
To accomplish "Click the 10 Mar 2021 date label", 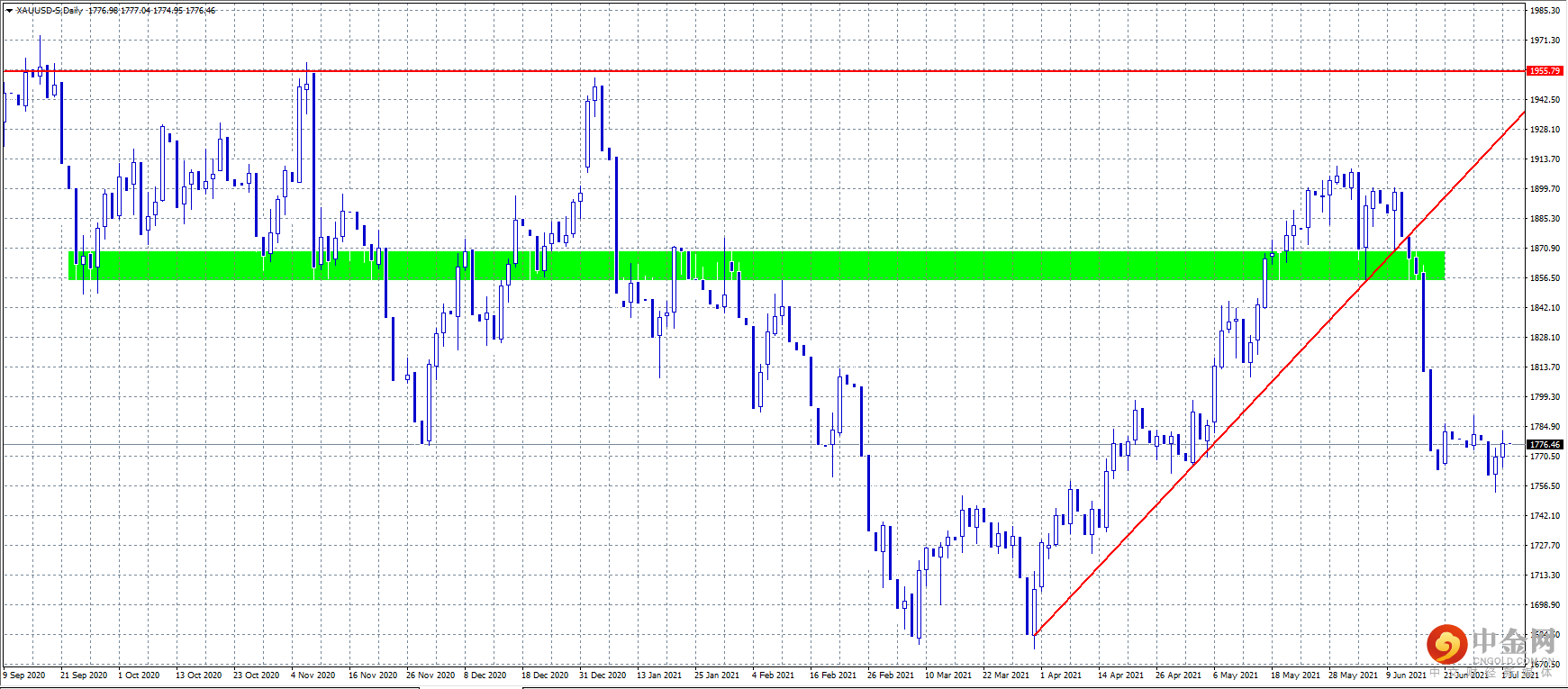I will pyautogui.click(x=948, y=675).
